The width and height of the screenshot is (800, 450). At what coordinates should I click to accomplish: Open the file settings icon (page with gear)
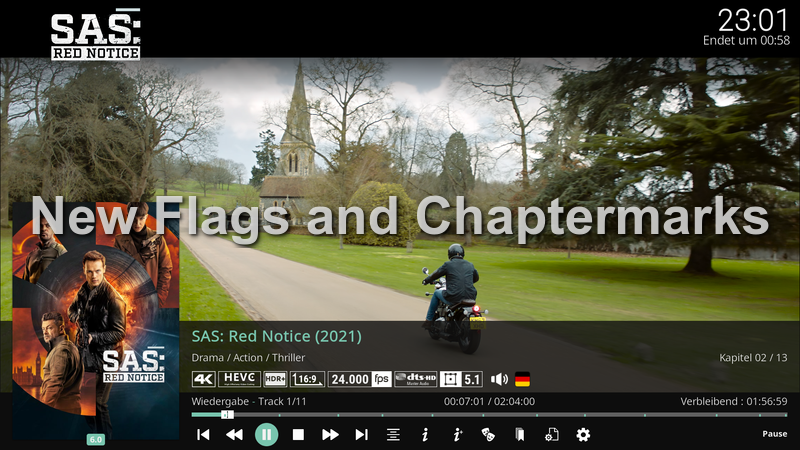click(x=552, y=435)
